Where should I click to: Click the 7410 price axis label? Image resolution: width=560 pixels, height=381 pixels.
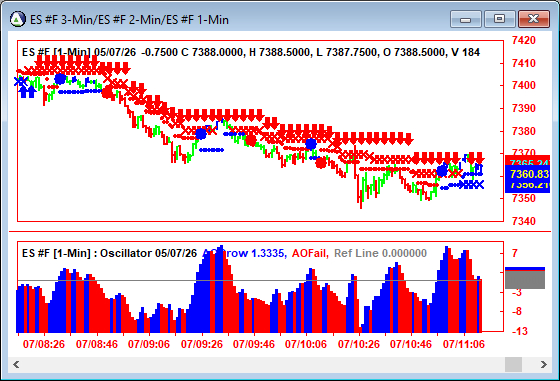coord(524,63)
